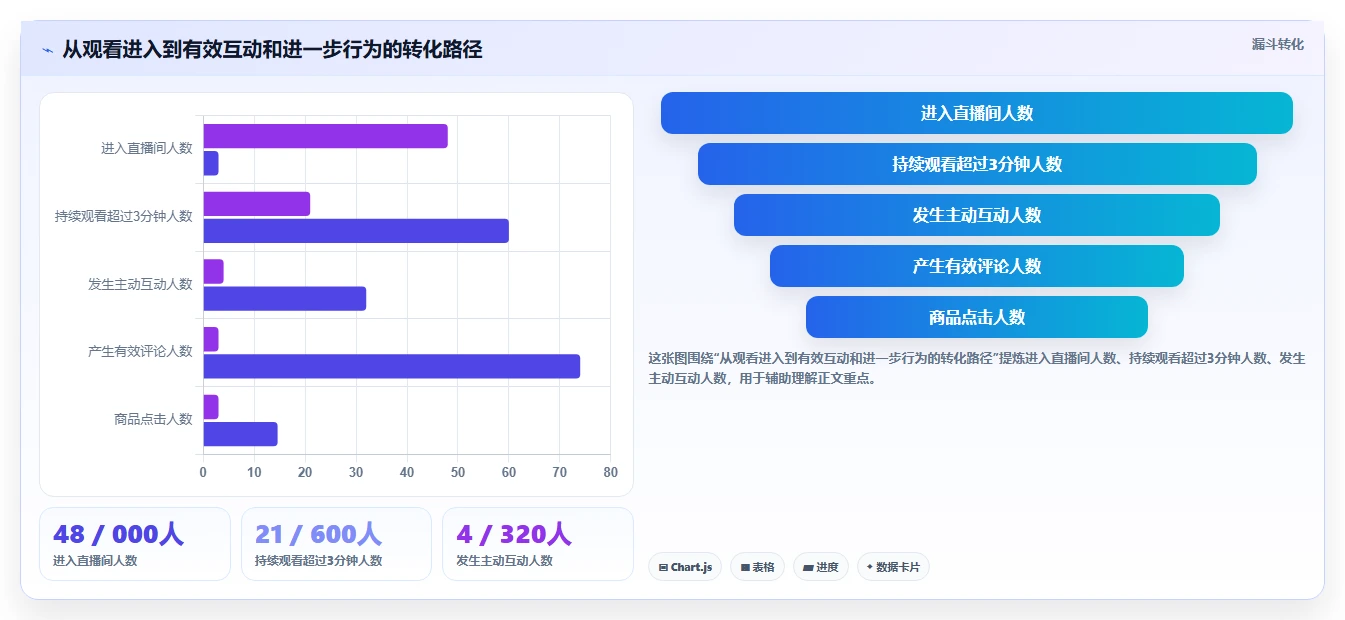This screenshot has height=620, width=1345.
Task: Click the 产生有效评论人数 chart axis label
Action: 140,351
